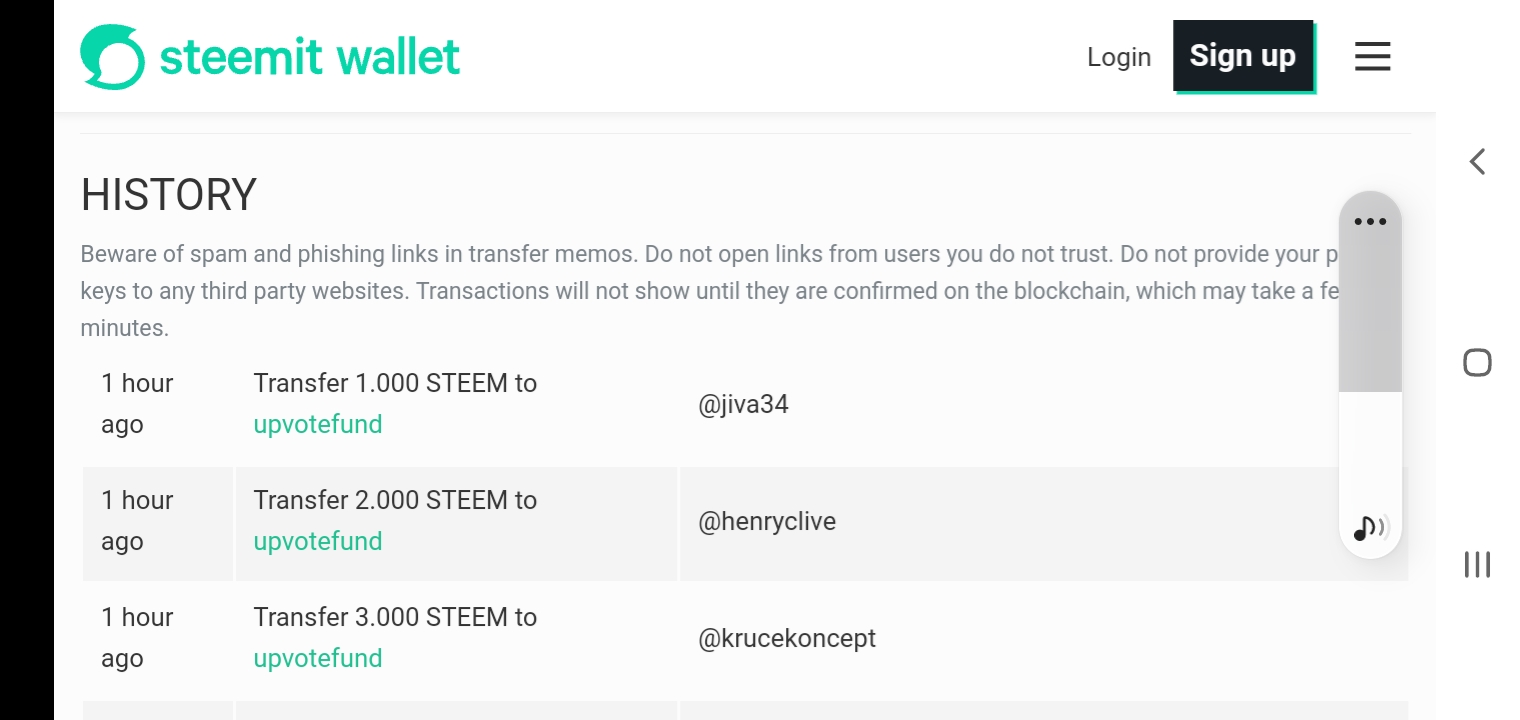The width and height of the screenshot is (1520, 720).
Task: Click the "Transfer 1.000 STEEM to" text
Action: [395, 383]
